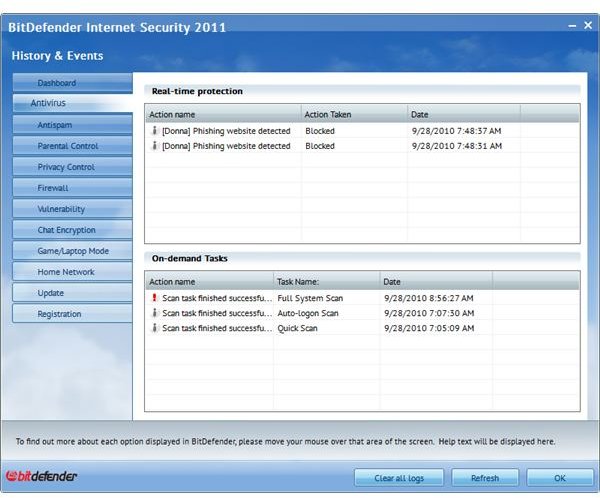Show Firewall events
The image size is (600, 498).
click(x=72, y=188)
